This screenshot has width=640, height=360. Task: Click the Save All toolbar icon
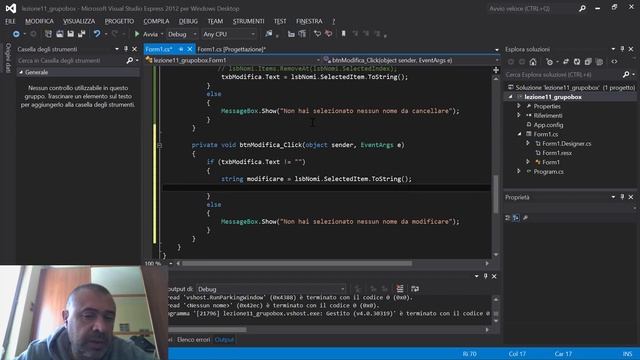pyautogui.click(x=82, y=34)
